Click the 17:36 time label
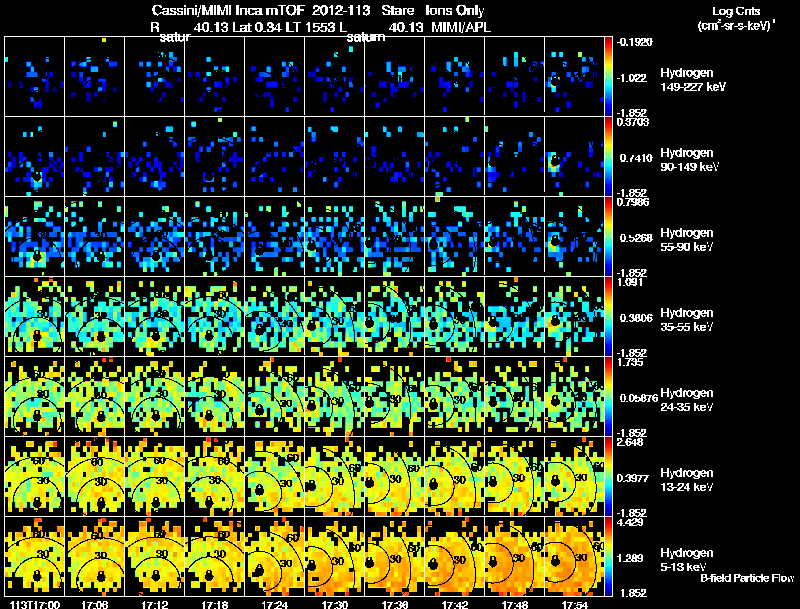The image size is (800, 609). tap(395, 604)
